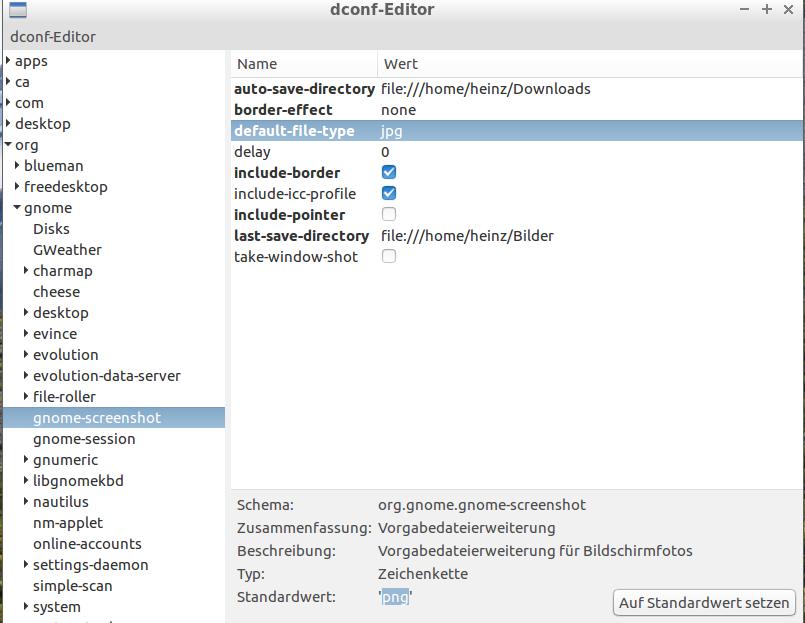Screen dimensions: 805x623
Task: Click the file:///home/heinz/Downloads value
Action: click(x=486, y=89)
